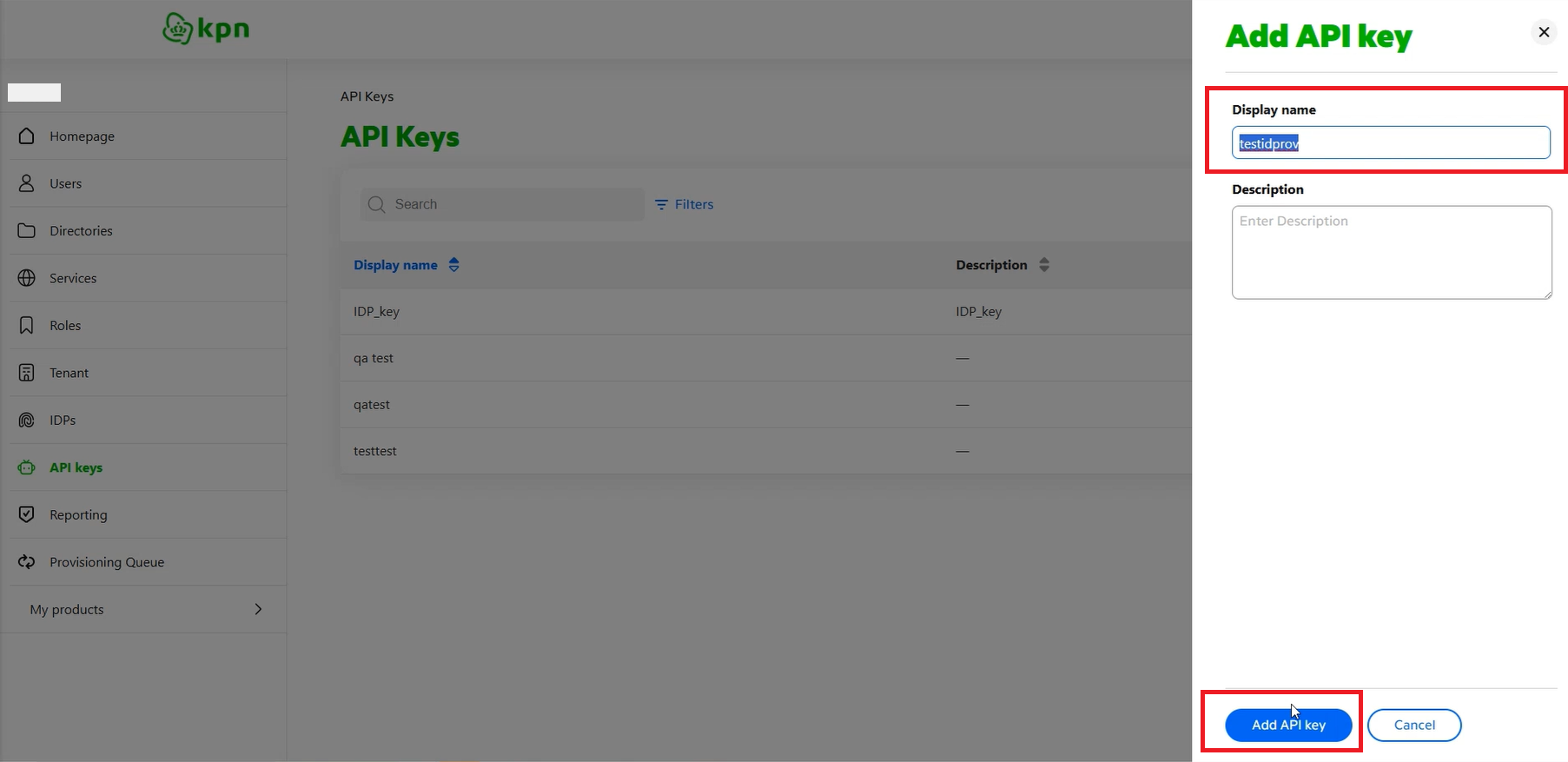Focus the Display name input field

(x=1391, y=142)
